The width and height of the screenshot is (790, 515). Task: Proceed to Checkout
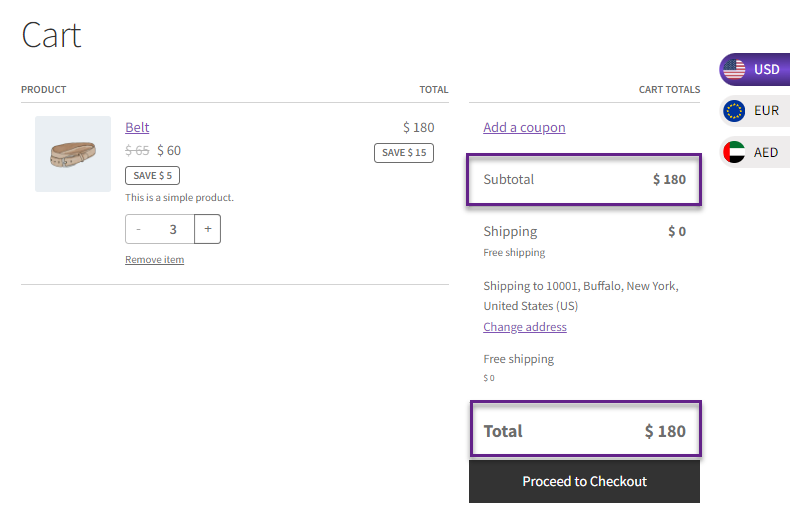(x=584, y=481)
